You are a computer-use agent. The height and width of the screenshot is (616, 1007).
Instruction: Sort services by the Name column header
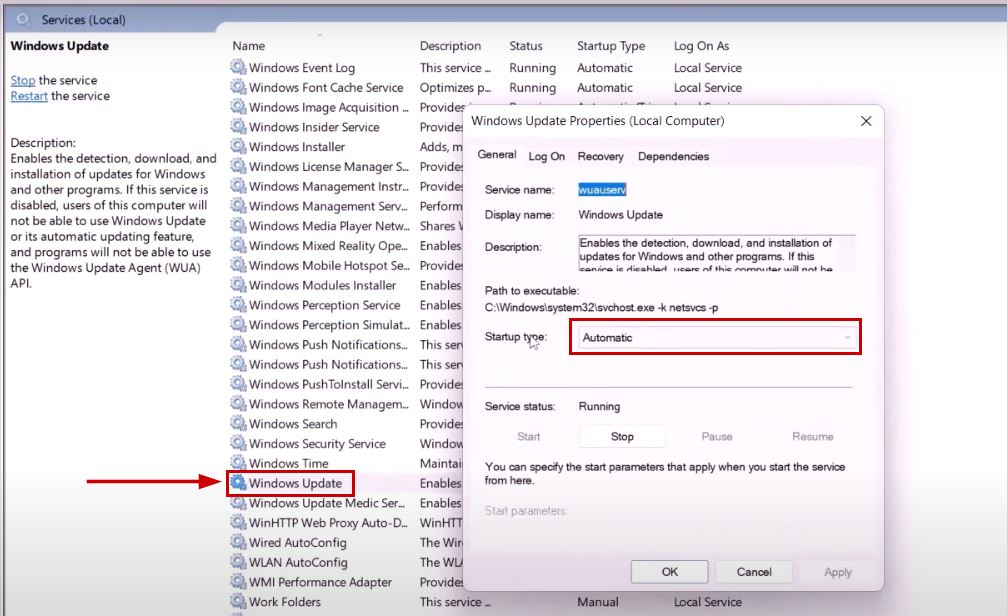[249, 46]
